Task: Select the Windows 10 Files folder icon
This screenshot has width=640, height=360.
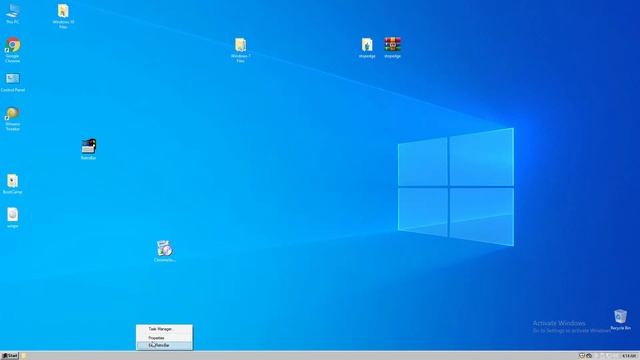Action: point(63,16)
